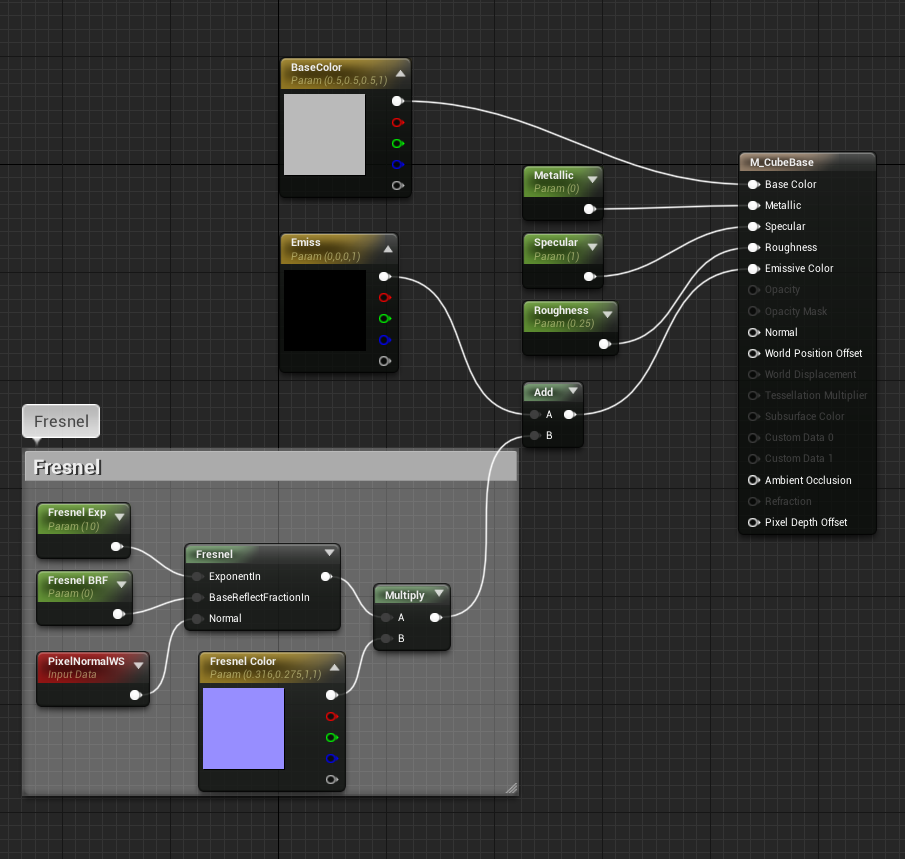
Task: Click Multiply node input pin A
Action: (x=387, y=618)
